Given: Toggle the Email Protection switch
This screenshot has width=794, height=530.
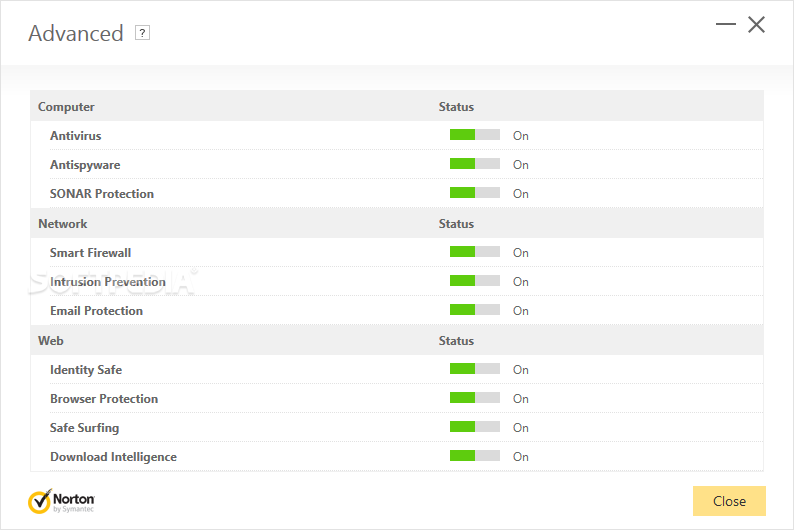Looking at the screenshot, I should pos(474,309).
